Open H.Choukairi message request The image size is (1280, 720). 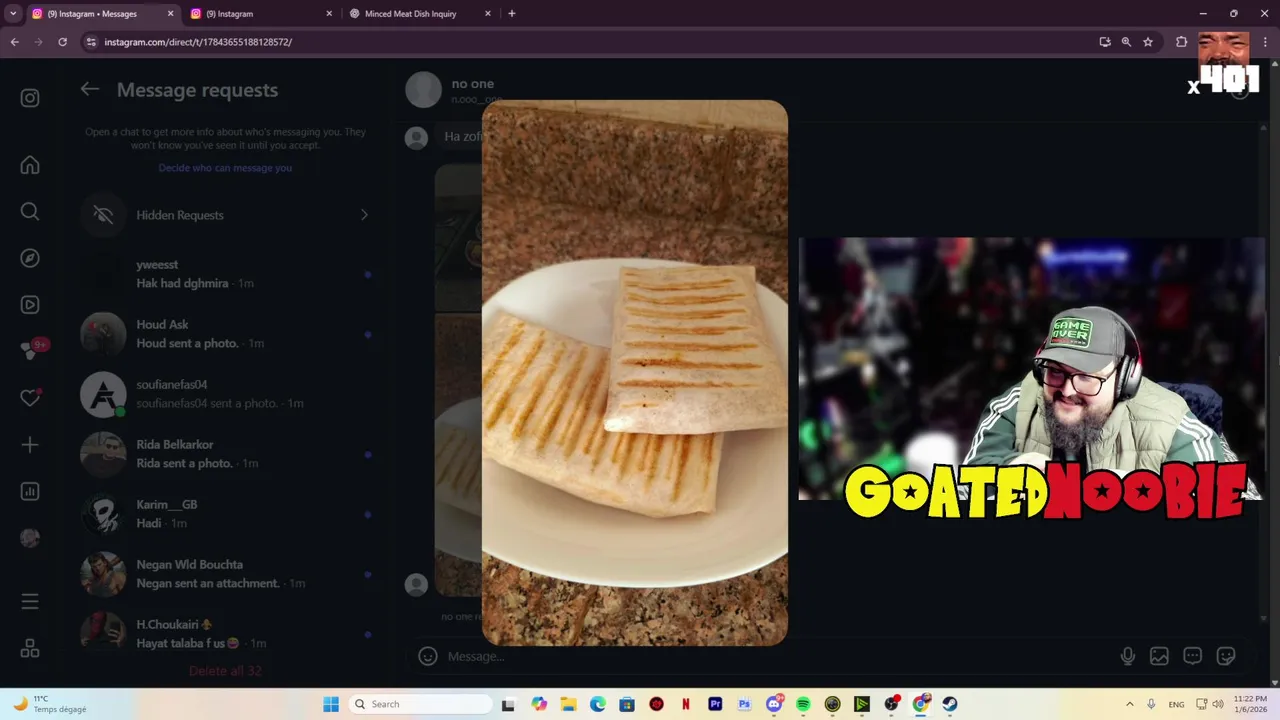[226, 634]
